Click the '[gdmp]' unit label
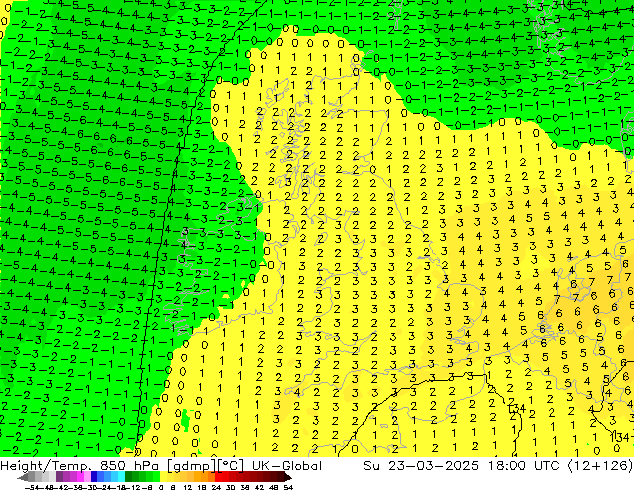The image size is (634, 490). click(191, 466)
